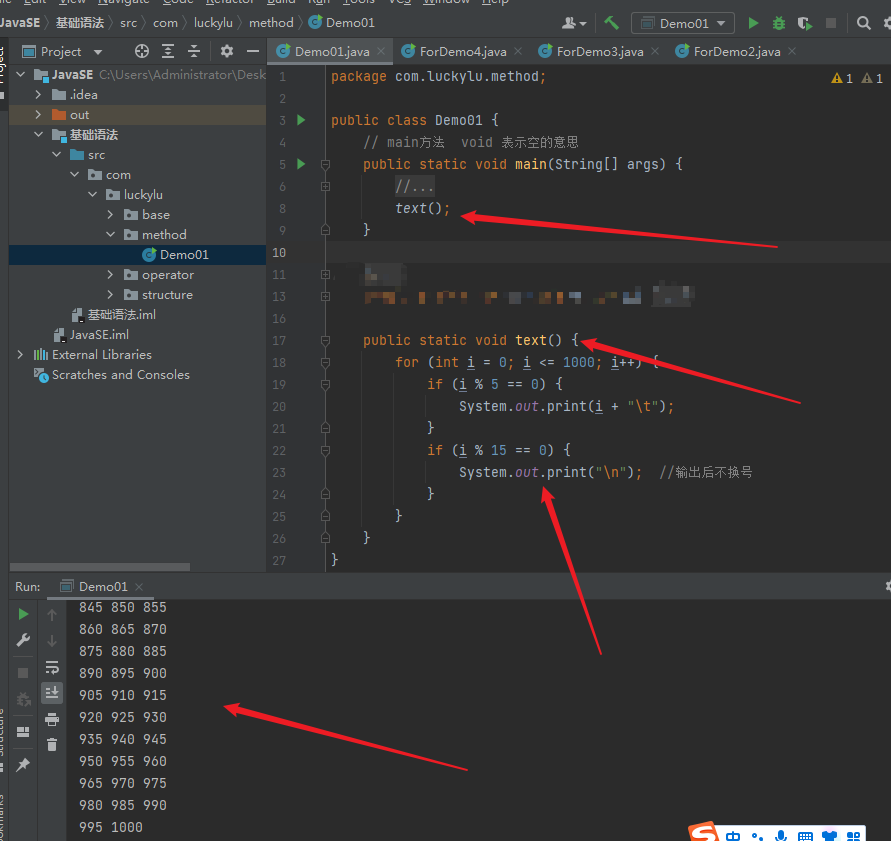The height and width of the screenshot is (841, 891).
Task: Click the Build hammer icon
Action: click(612, 23)
